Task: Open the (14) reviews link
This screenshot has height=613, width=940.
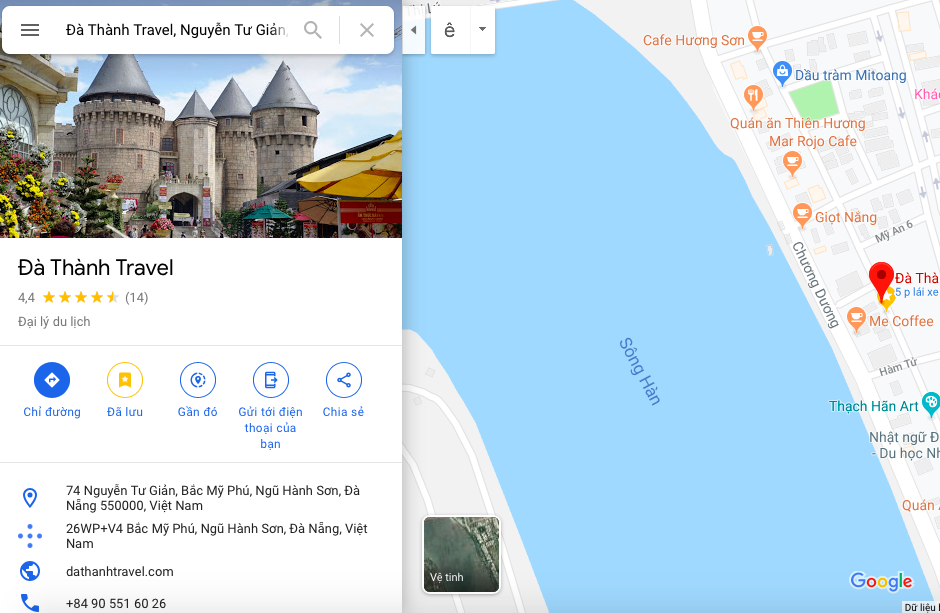Action: point(137,297)
